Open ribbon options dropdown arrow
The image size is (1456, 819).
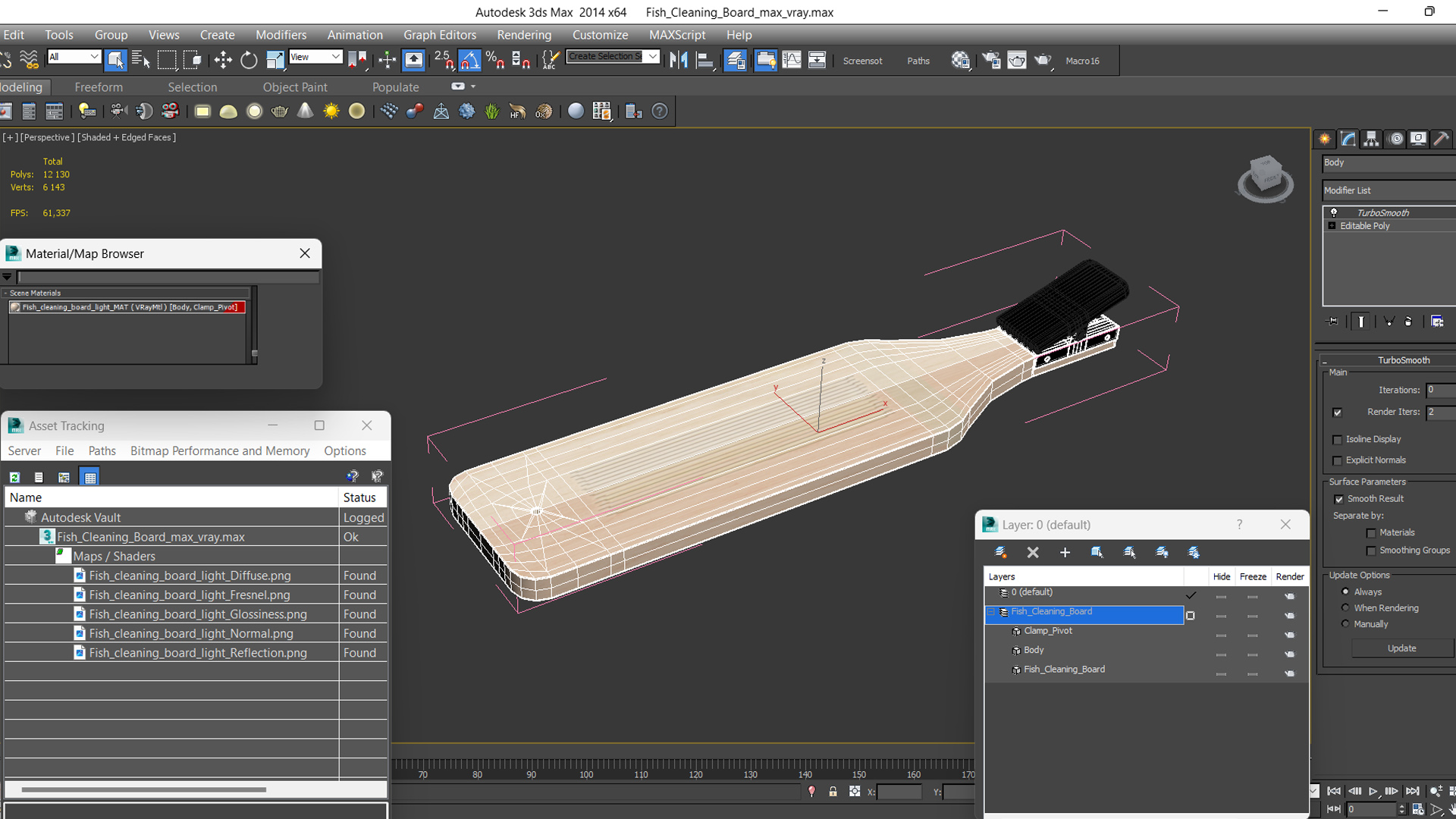[x=473, y=86]
